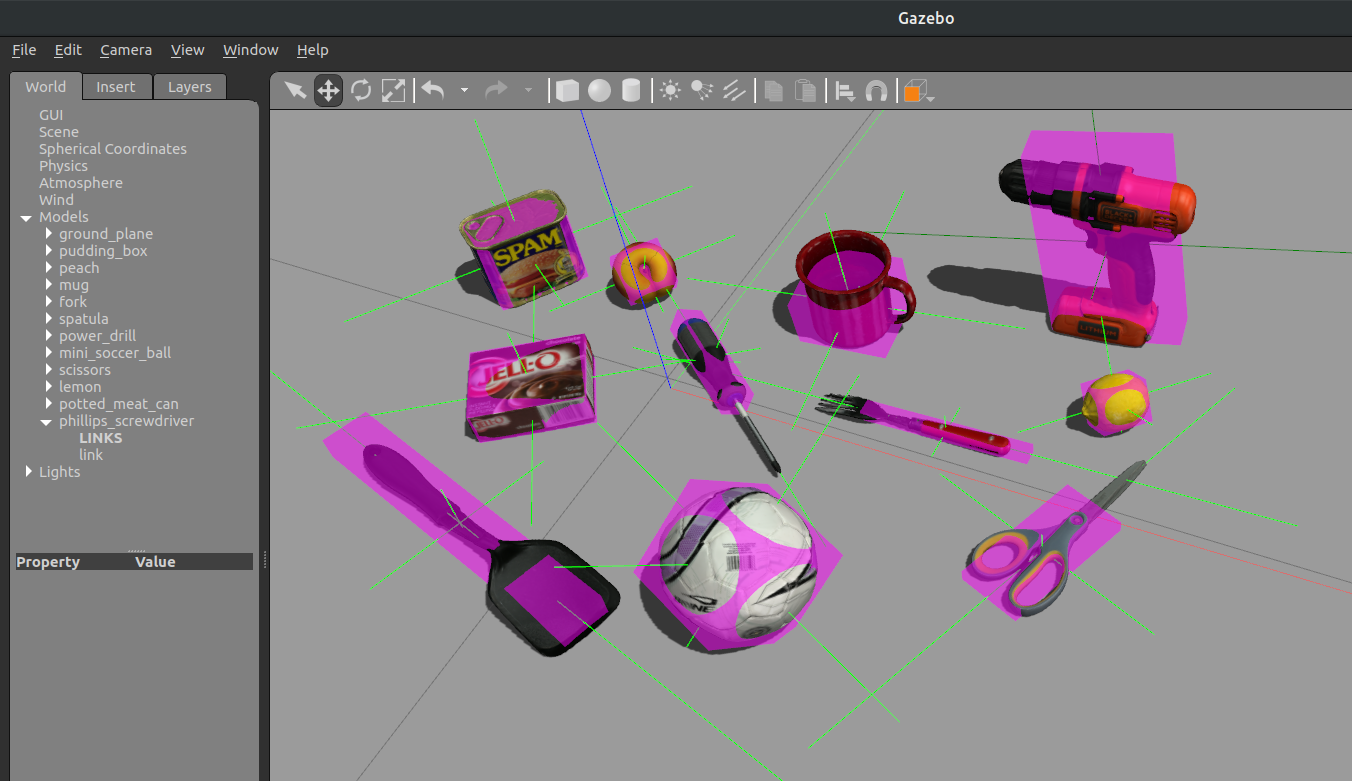The width and height of the screenshot is (1352, 781).
Task: Add a spot light source
Action: pos(702,91)
